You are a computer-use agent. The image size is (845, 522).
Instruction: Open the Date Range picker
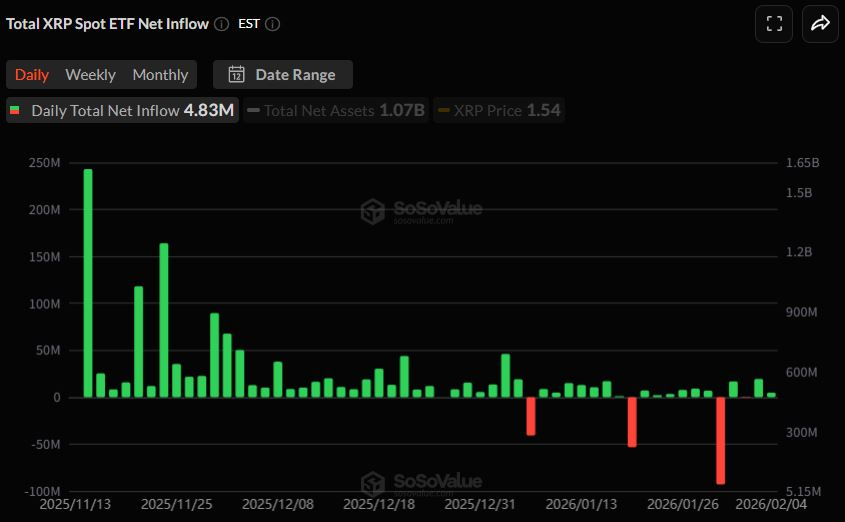[x=282, y=75]
